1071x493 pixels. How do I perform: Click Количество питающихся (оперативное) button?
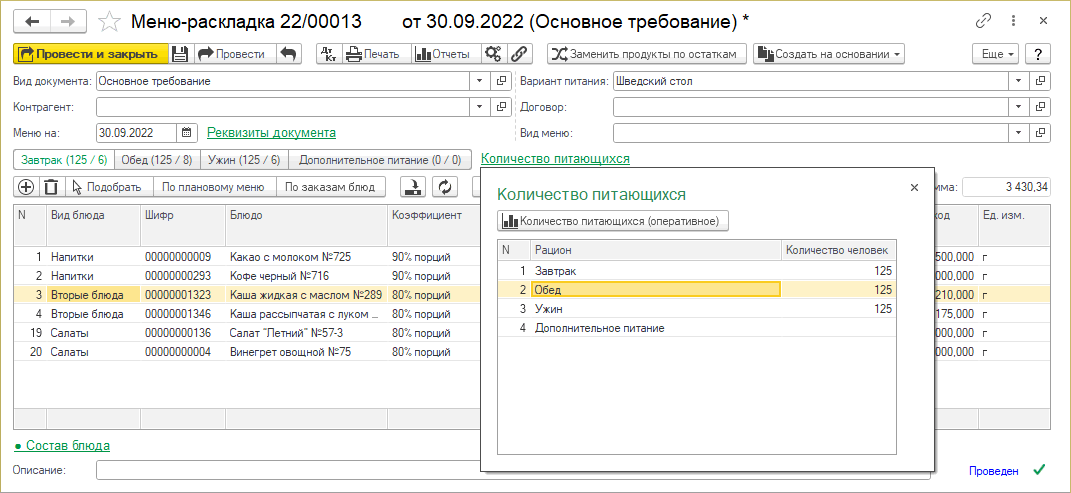point(613,221)
